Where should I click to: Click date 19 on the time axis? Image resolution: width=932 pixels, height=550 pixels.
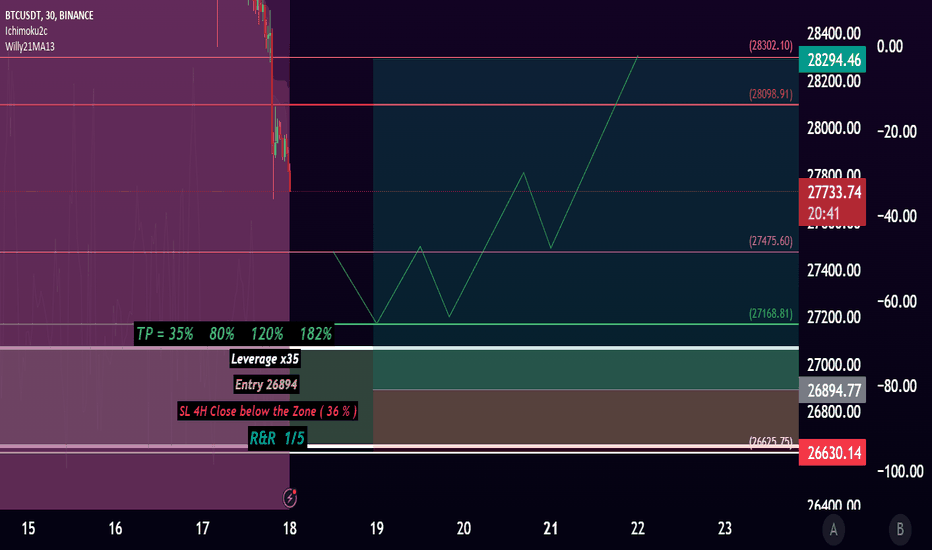377,528
